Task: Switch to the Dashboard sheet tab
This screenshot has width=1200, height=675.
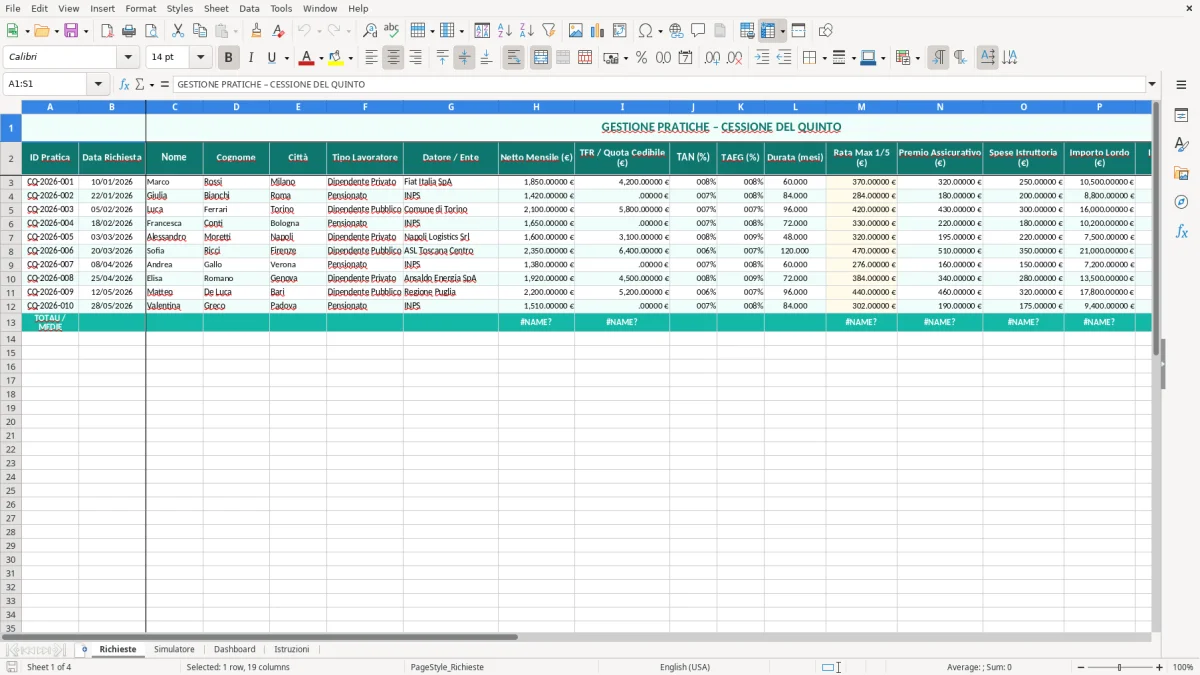Action: (x=234, y=650)
